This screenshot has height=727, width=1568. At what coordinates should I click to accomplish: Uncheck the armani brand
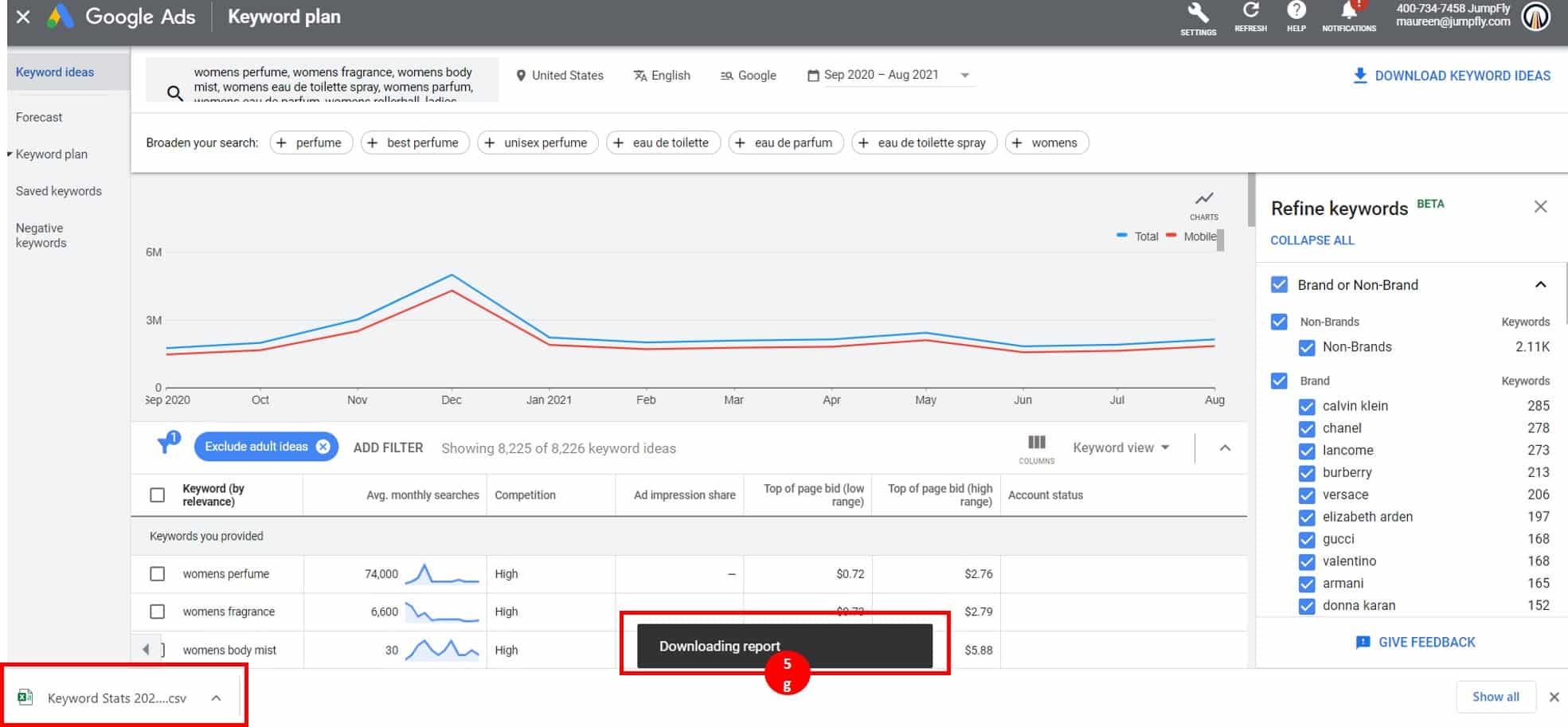point(1307,584)
